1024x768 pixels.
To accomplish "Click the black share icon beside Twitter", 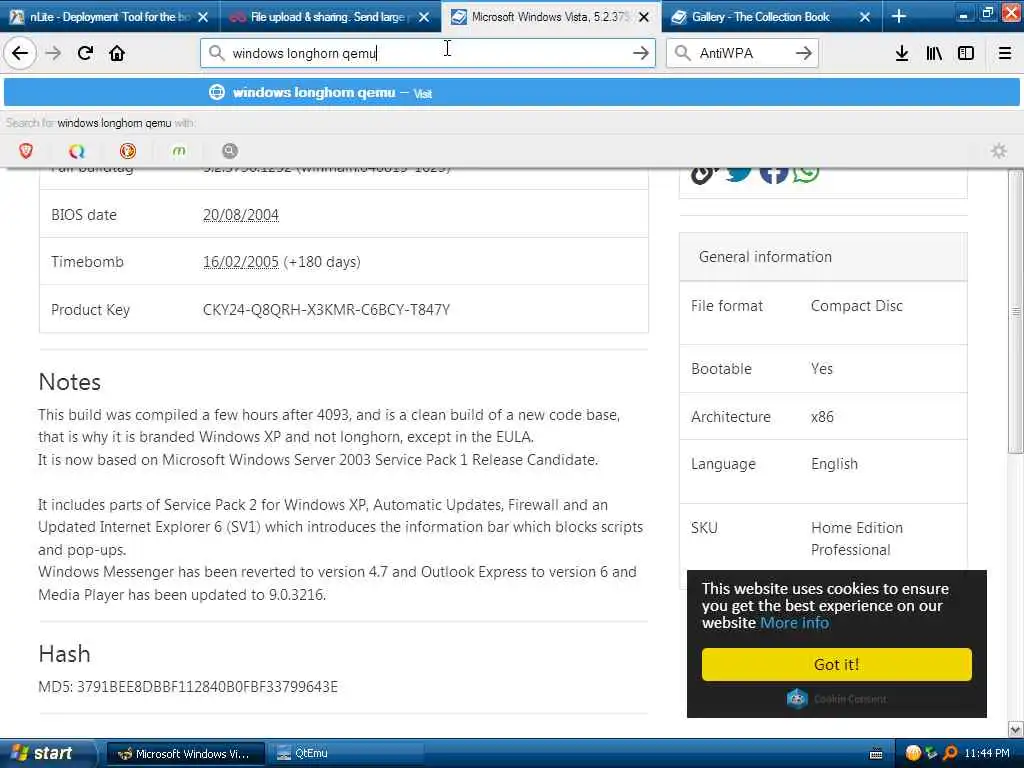I will pyautogui.click(x=704, y=175).
